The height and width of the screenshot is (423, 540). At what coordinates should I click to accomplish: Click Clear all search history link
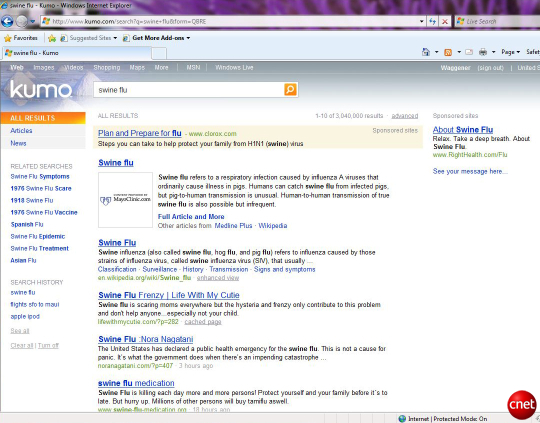point(22,345)
